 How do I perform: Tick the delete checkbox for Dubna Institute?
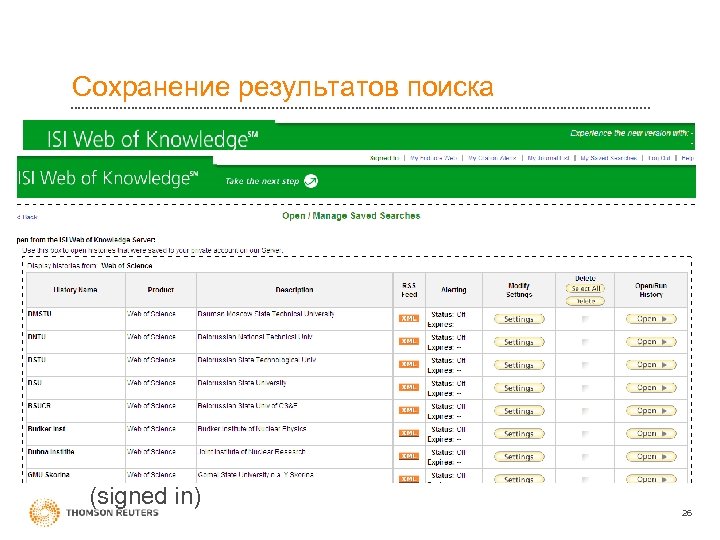585,456
